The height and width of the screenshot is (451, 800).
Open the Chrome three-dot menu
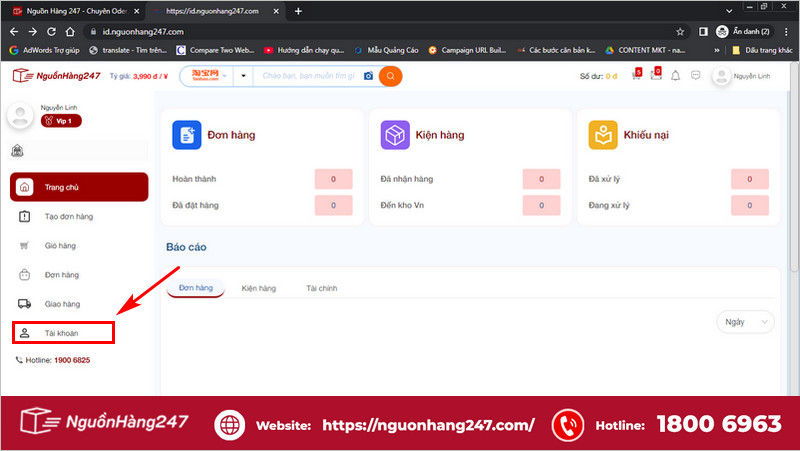click(x=786, y=32)
